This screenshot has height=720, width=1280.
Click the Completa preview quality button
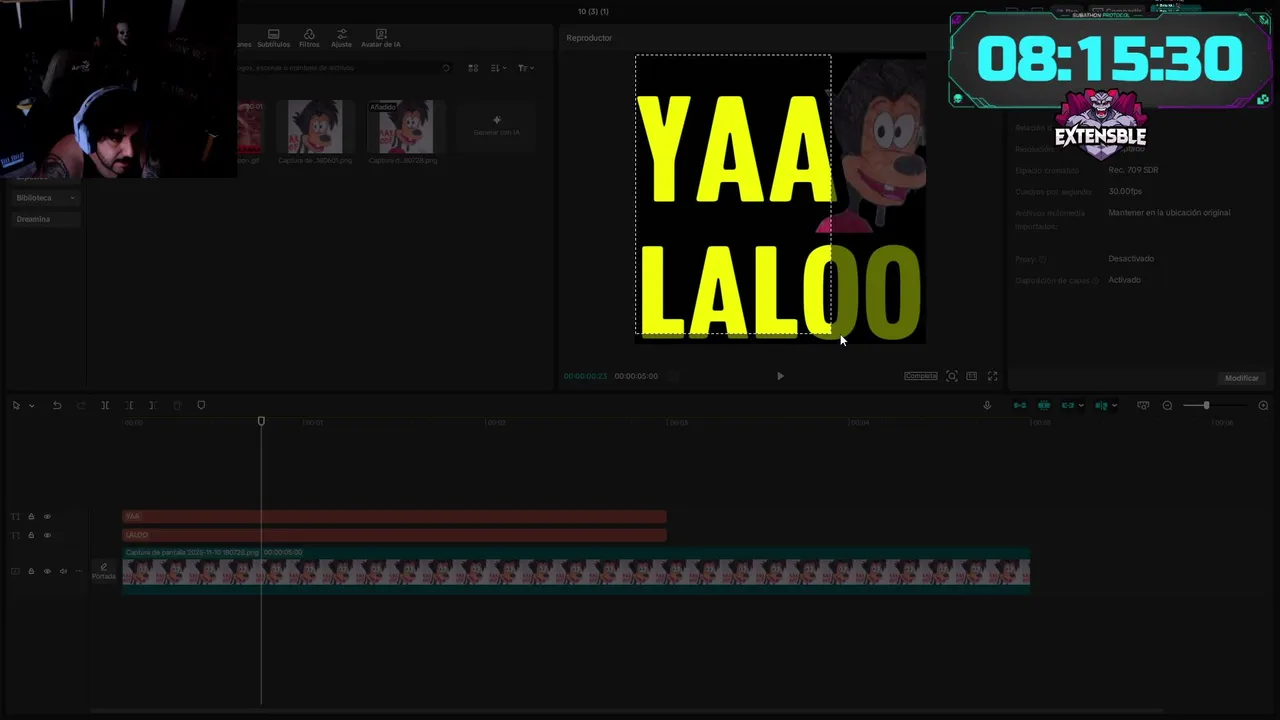pyautogui.click(x=921, y=376)
